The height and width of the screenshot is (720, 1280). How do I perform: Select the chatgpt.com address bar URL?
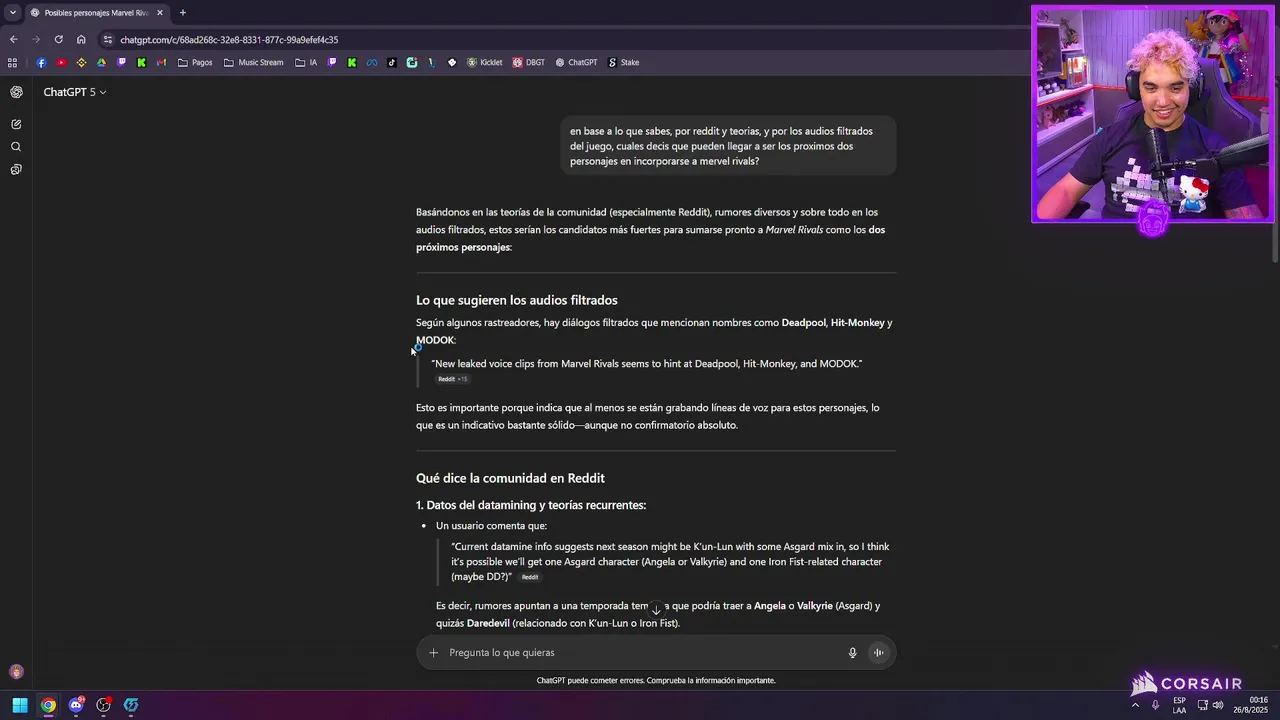229,40
